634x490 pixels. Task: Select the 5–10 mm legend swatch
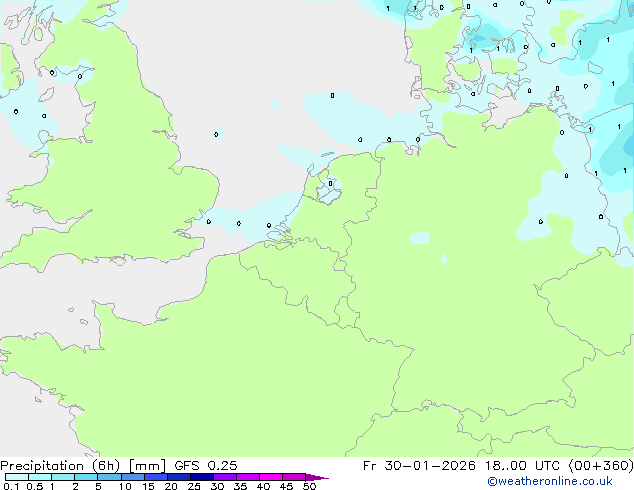coord(109,477)
